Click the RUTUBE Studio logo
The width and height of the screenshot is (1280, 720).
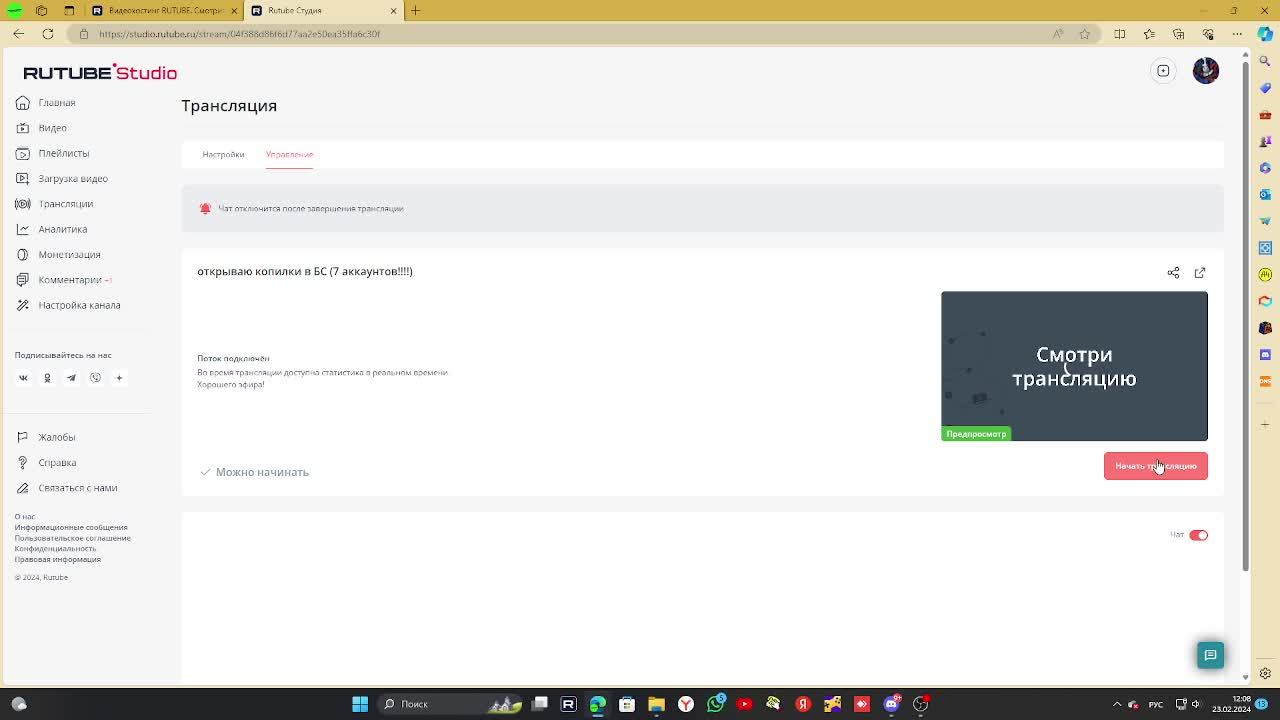pyautogui.click(x=100, y=72)
